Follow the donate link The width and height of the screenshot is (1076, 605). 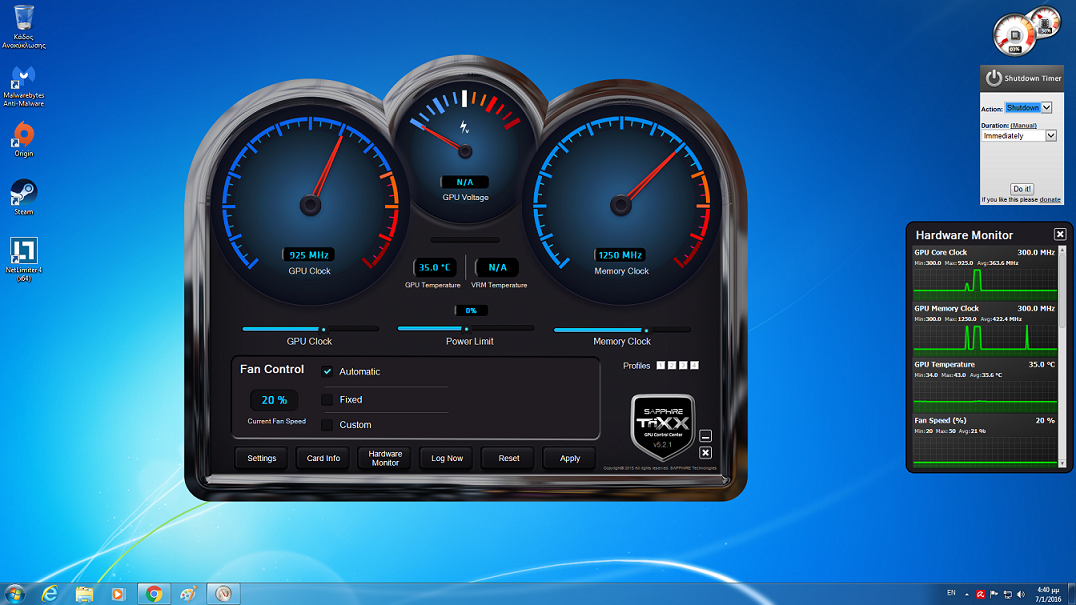(x=1050, y=200)
